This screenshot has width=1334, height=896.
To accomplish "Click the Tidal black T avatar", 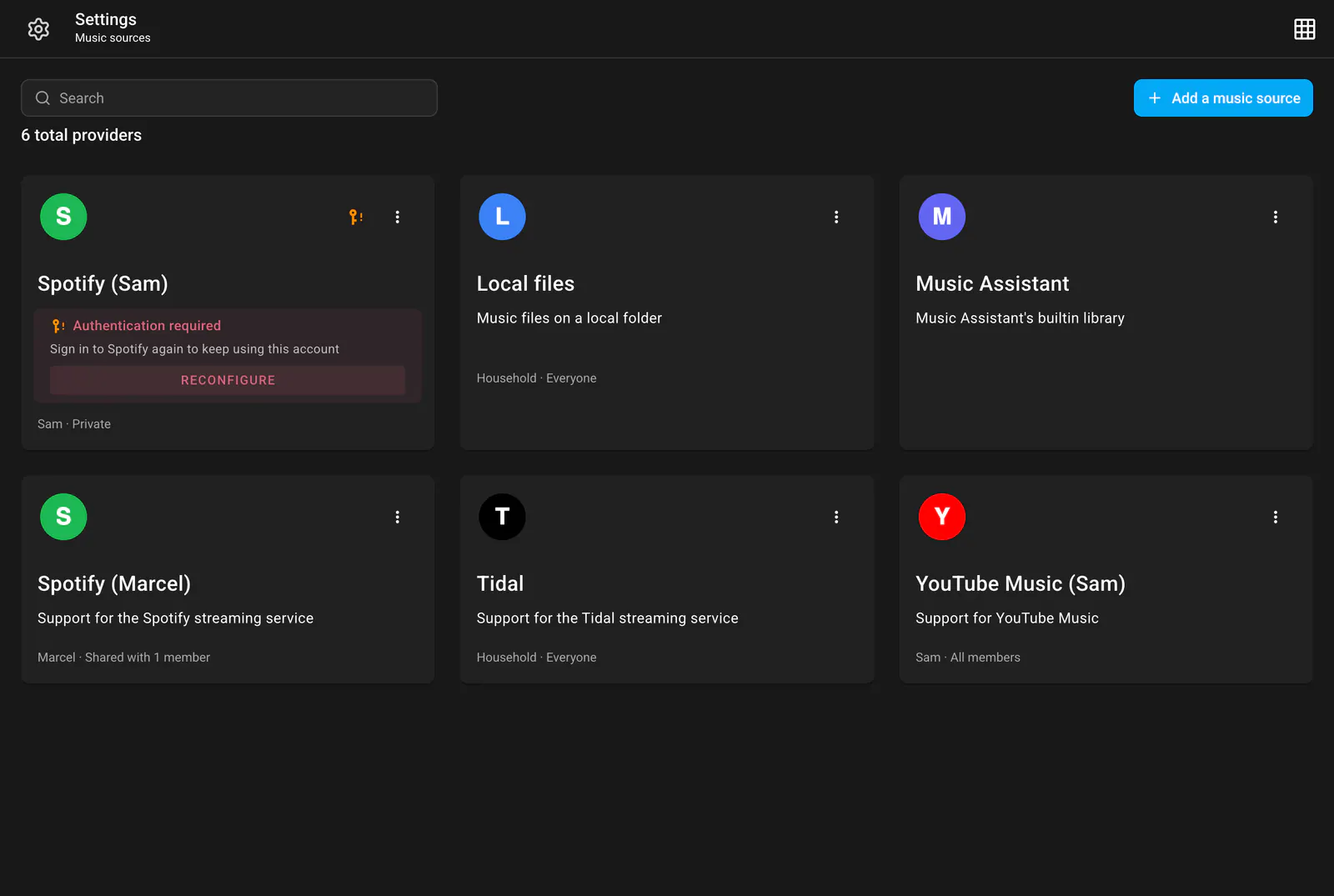I will click(502, 517).
